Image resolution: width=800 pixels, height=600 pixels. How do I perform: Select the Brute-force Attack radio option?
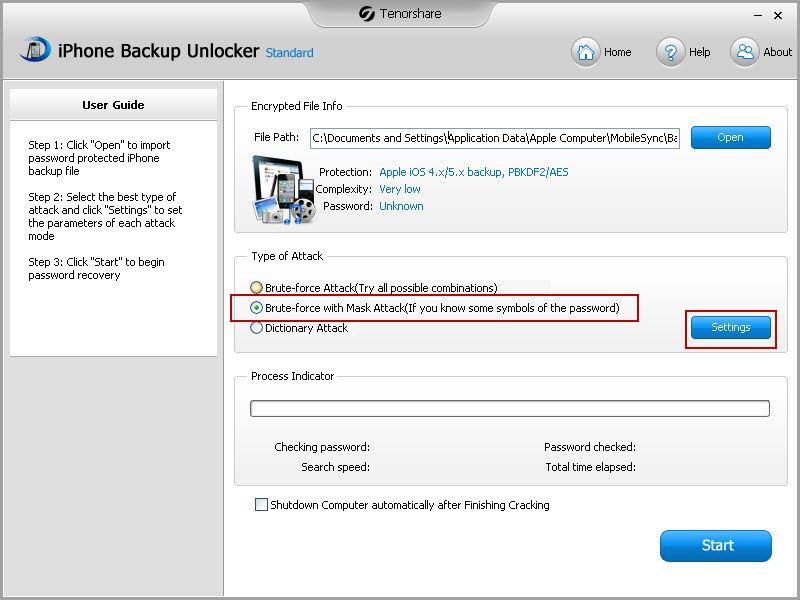(x=257, y=288)
